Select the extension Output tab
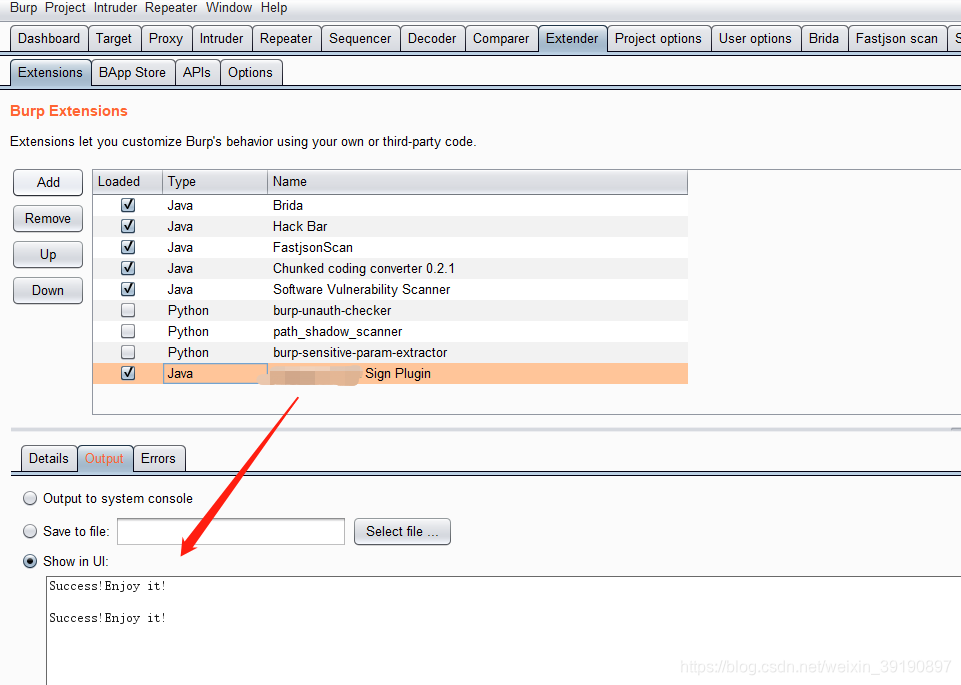The height and width of the screenshot is (685, 961). [104, 458]
